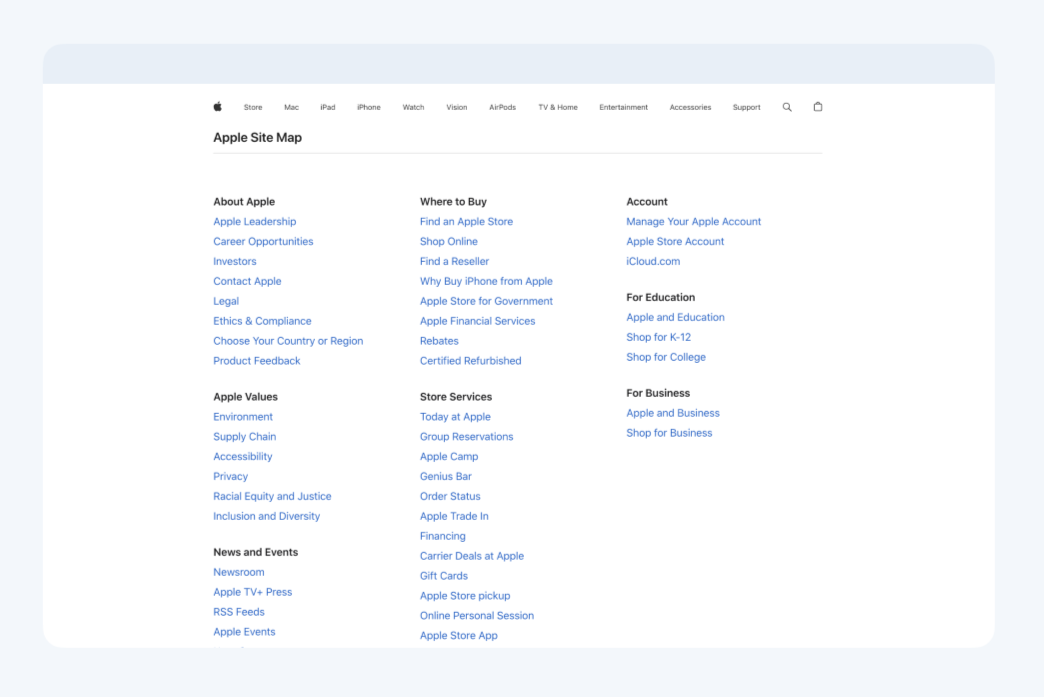Select Accessories in the navigation bar
1044x697 pixels.
[690, 107]
